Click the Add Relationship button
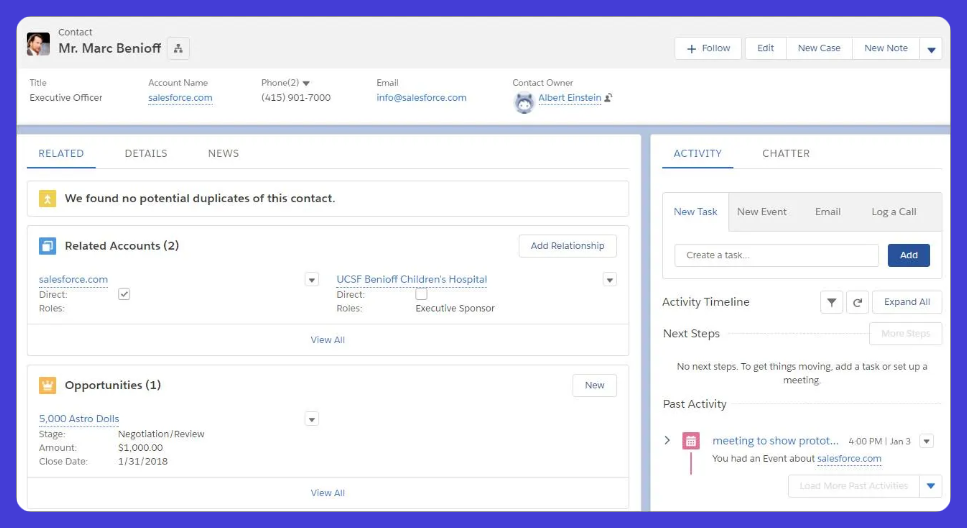Screen dimensions: 967x528 pyautogui.click(x=567, y=245)
